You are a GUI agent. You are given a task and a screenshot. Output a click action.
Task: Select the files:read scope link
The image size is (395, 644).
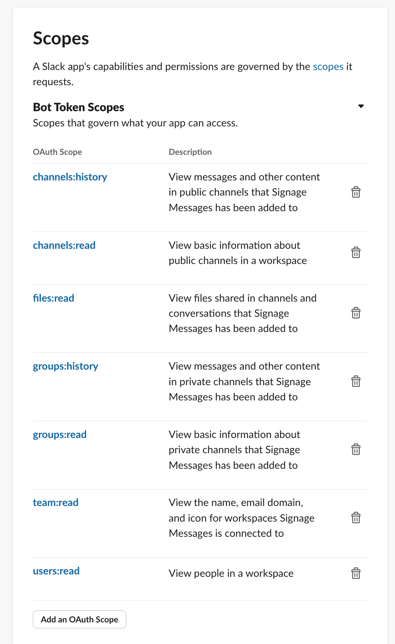click(53, 298)
